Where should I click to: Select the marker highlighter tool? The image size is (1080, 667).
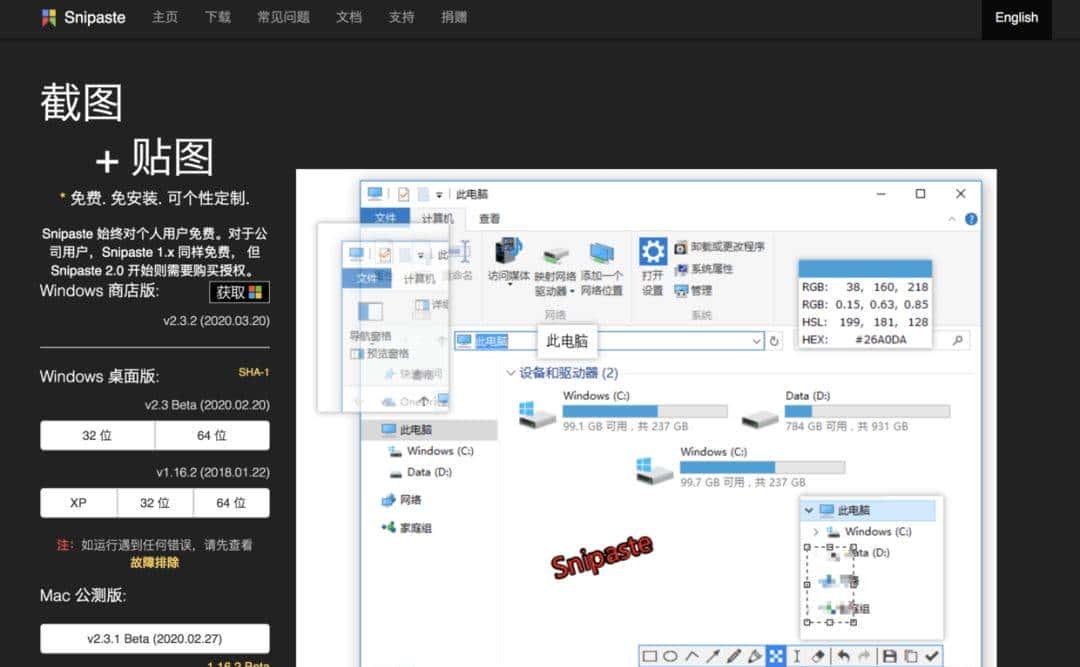[753, 654]
